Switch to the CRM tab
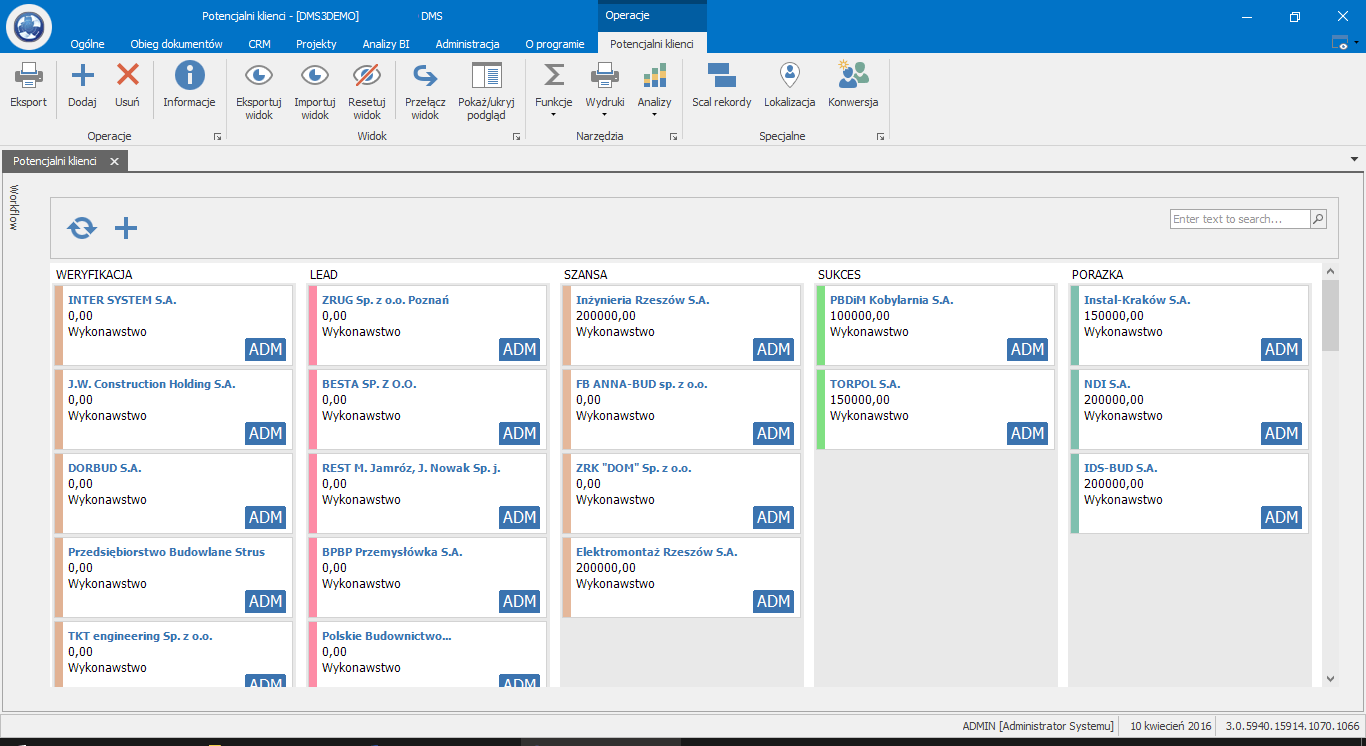 coord(260,44)
